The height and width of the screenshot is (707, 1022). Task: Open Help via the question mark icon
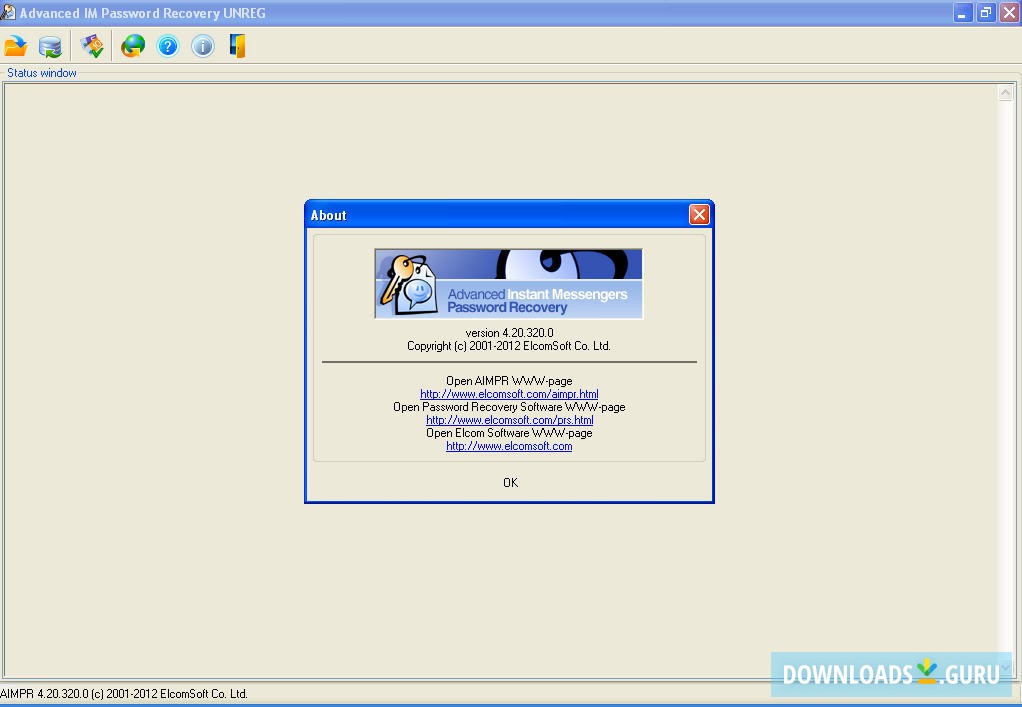point(168,46)
